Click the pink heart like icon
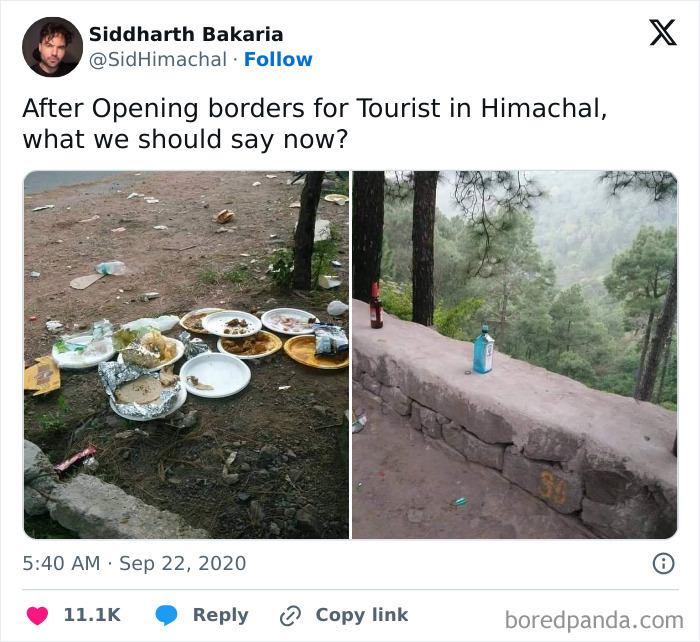 coord(37,615)
